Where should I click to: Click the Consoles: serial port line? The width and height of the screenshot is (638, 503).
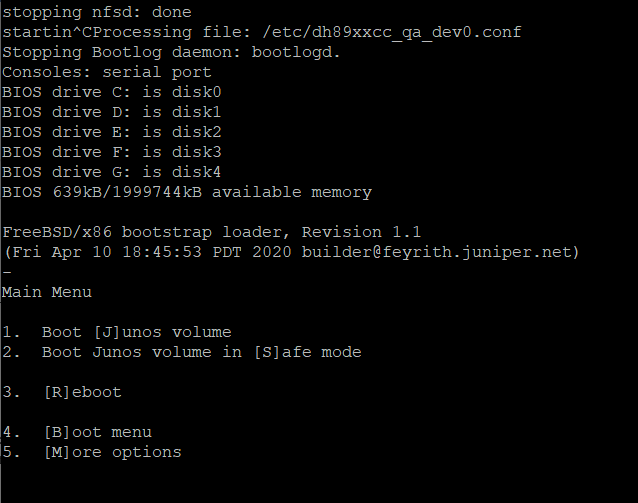click(107, 72)
